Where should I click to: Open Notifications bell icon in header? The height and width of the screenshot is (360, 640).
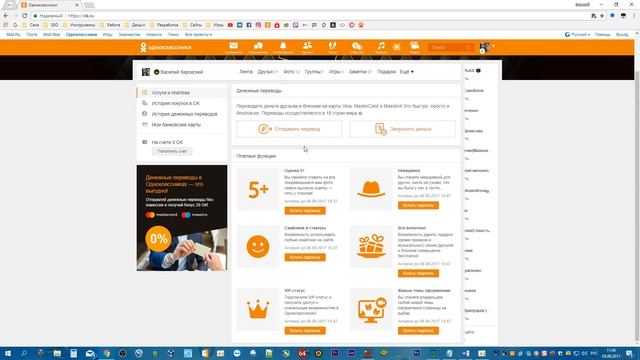pyautogui.click(x=283, y=47)
